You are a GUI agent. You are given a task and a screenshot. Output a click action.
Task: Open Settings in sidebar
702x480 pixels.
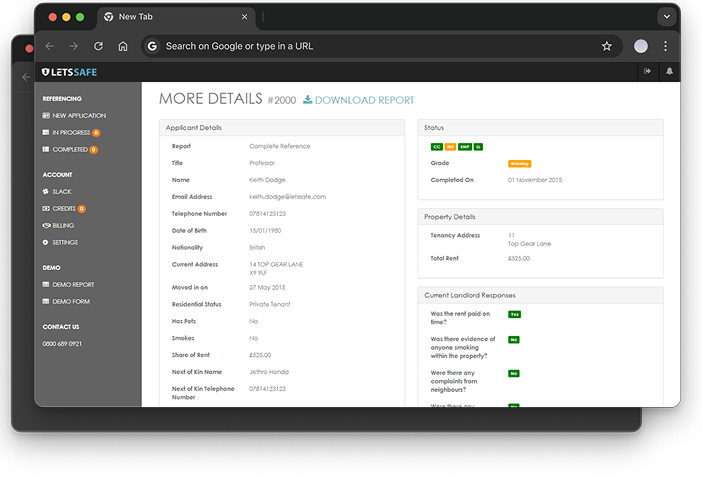[x=60, y=242]
